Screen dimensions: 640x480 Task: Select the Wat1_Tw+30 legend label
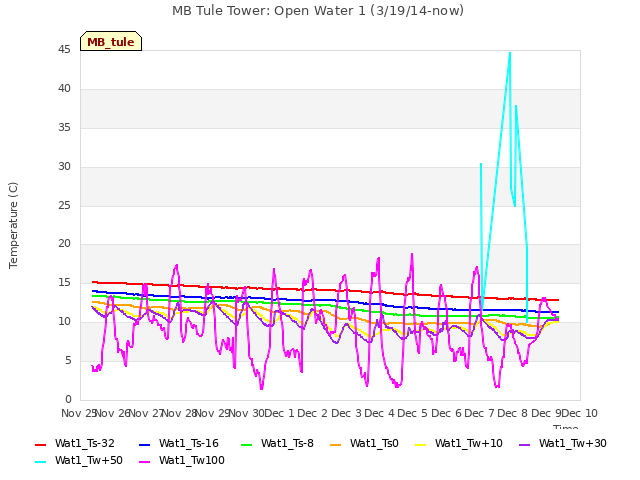(x=573, y=443)
